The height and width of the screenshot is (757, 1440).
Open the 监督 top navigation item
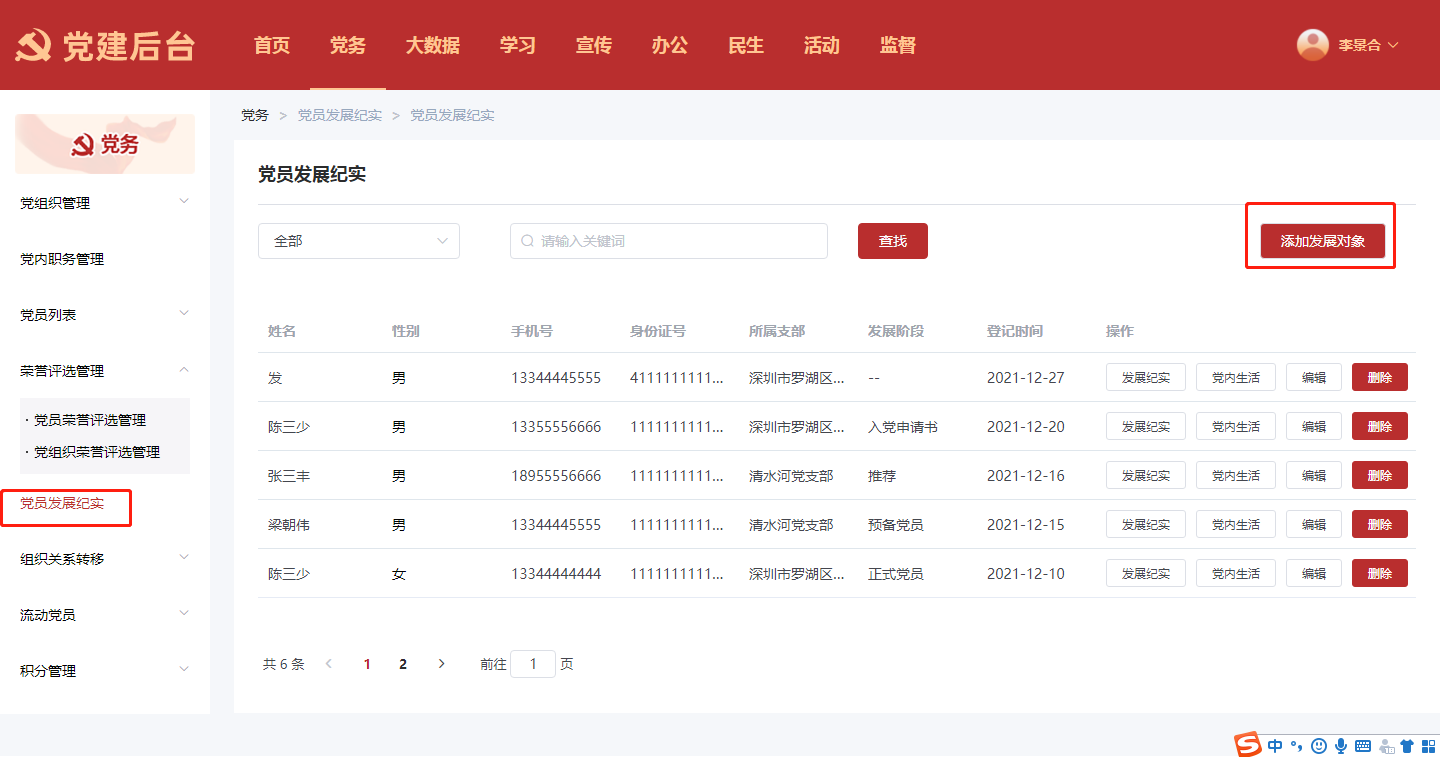[x=897, y=45]
